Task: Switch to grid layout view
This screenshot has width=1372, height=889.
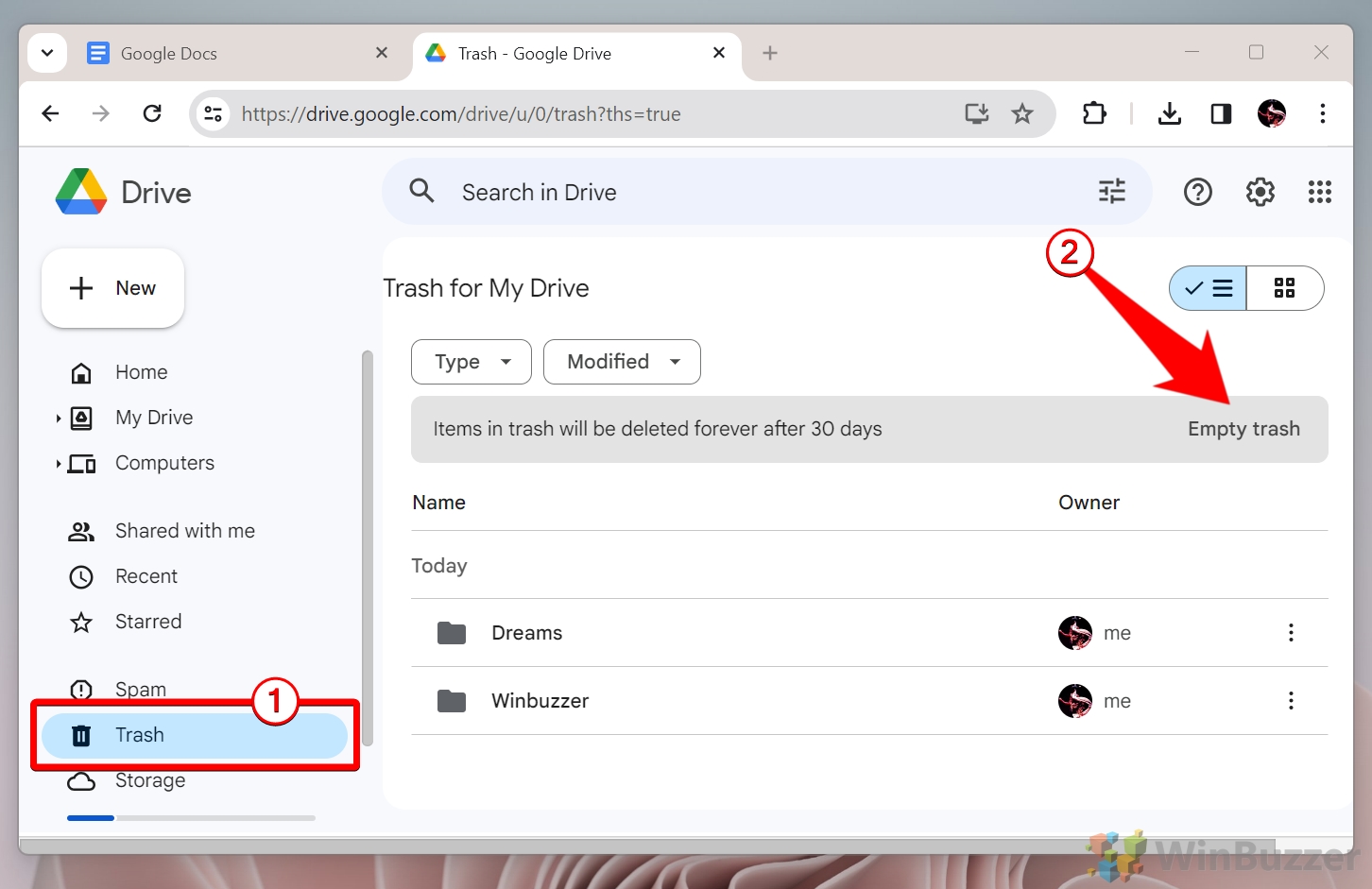Action: click(1285, 288)
